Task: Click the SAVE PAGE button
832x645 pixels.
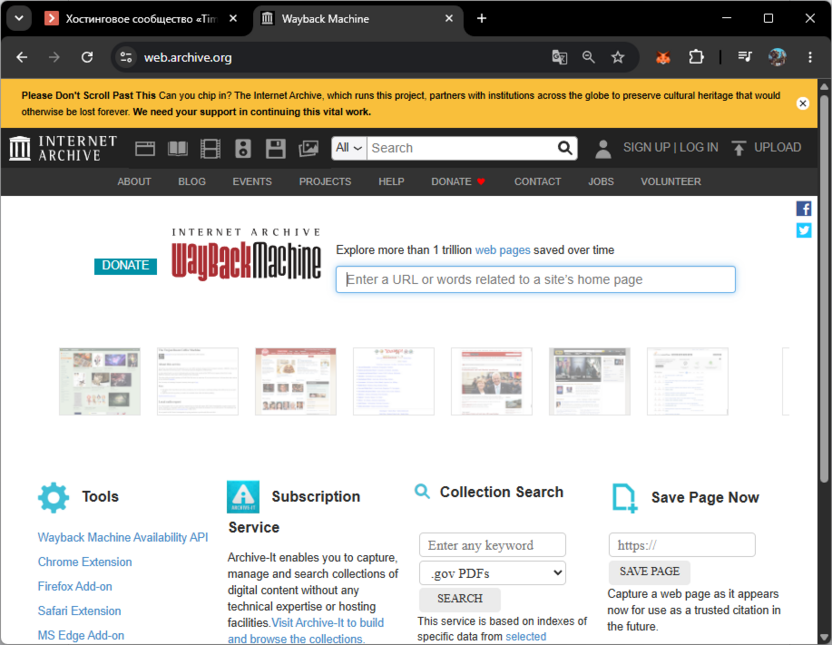Action: pyautogui.click(x=649, y=571)
